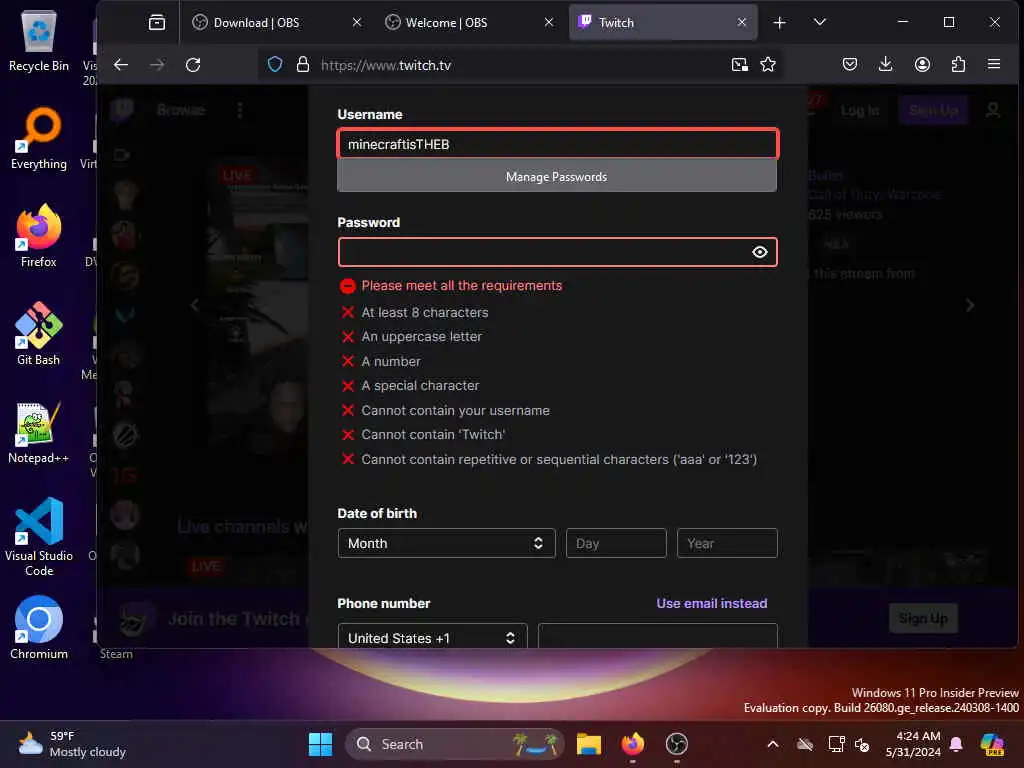This screenshot has height=768, width=1024.
Task: Open Notepad++ desktop shortcut
Action: (39, 432)
